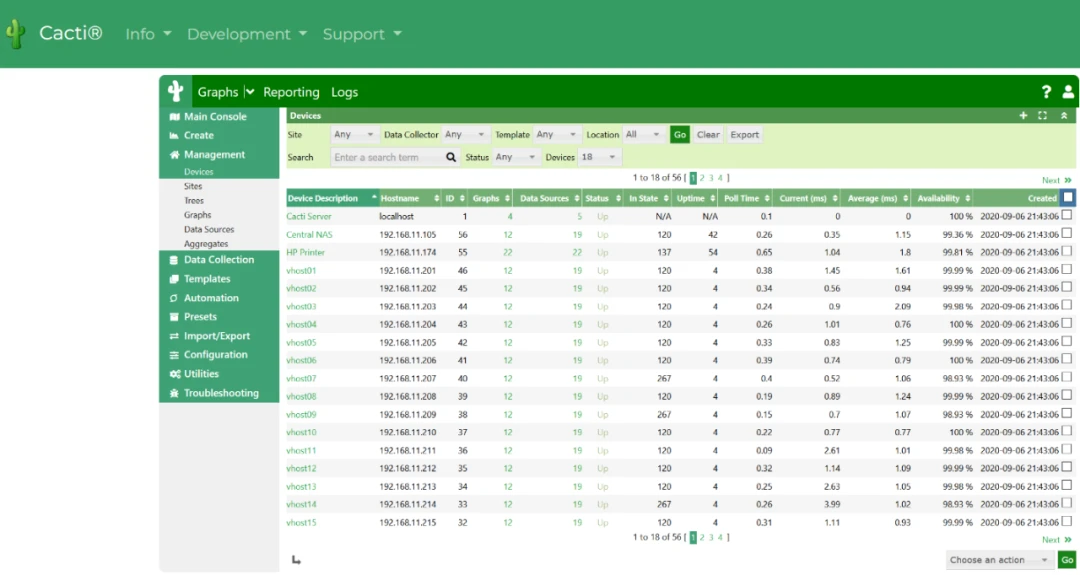Click the Automation refresh icon

(x=174, y=298)
